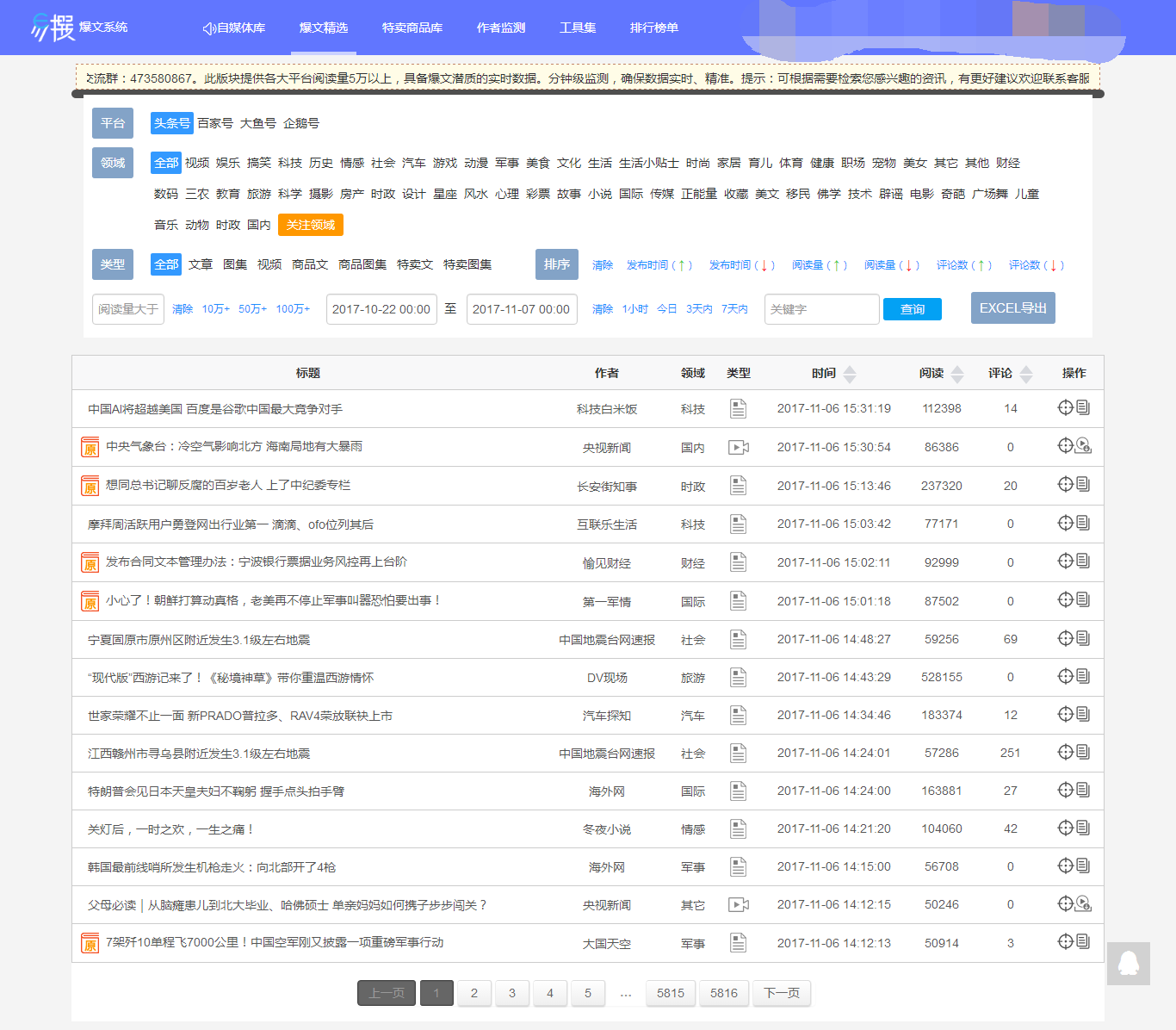
Task: Click the crosshair monitor icon in the 科技白米饭 row
Action: 1065,407
